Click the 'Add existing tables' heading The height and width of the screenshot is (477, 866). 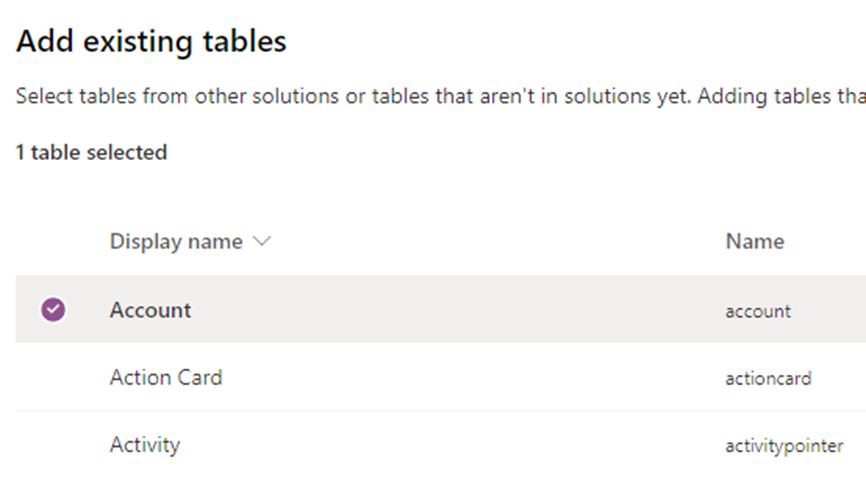point(152,42)
